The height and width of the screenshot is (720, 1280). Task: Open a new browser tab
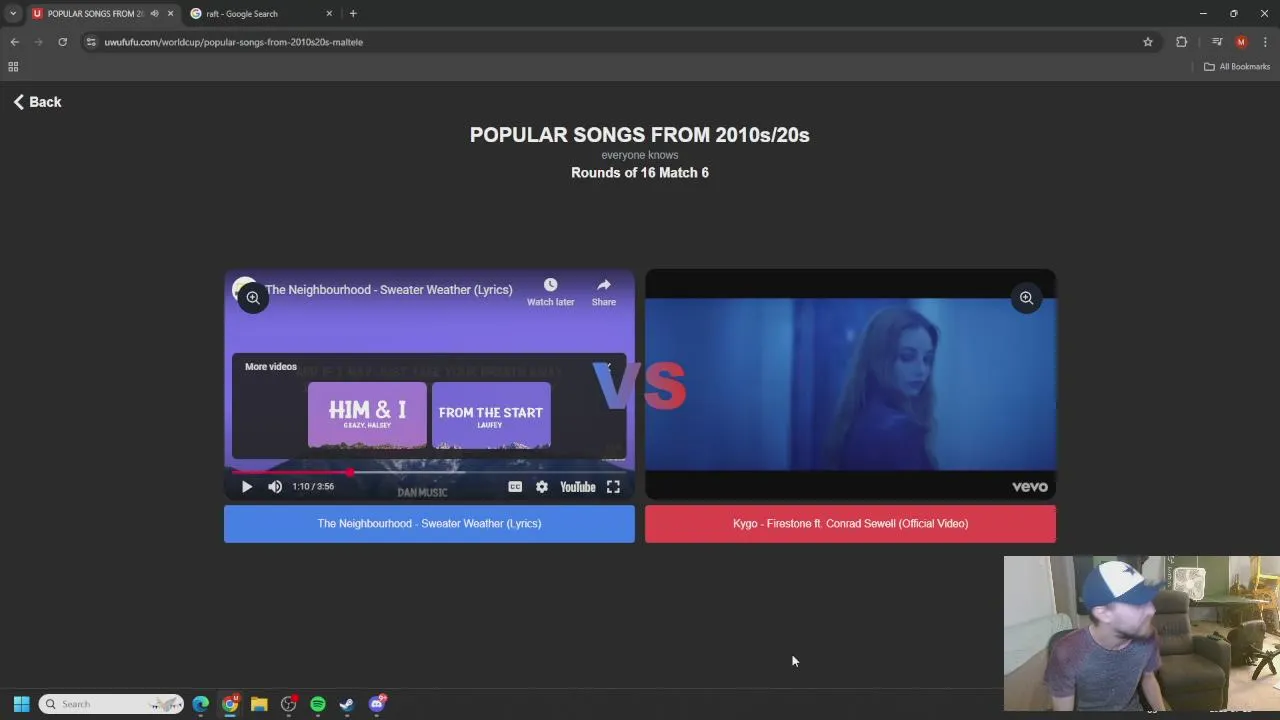point(353,14)
